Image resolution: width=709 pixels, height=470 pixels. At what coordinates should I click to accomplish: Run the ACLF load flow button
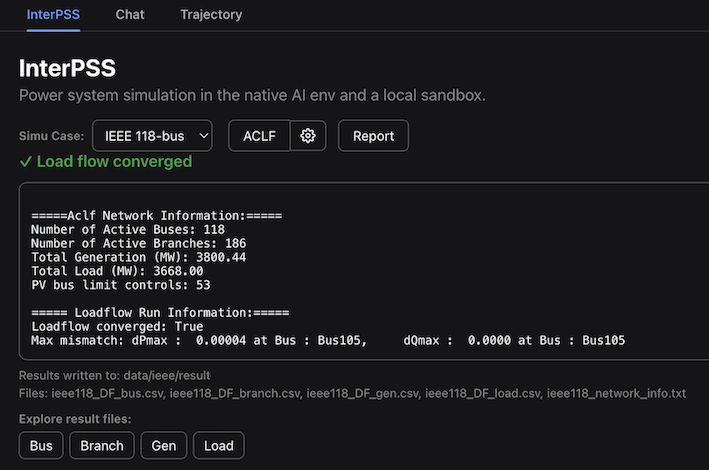[x=259, y=136]
